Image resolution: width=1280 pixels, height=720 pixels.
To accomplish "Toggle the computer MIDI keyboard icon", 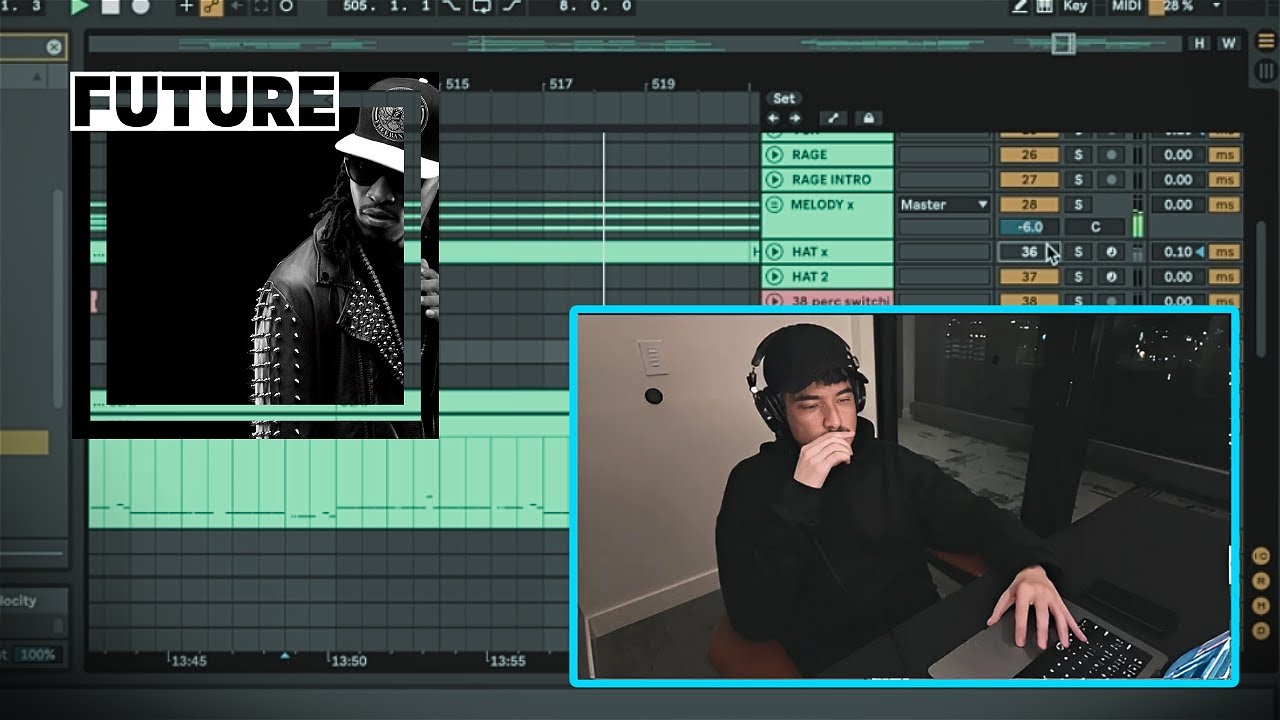I will pyautogui.click(x=1044, y=6).
